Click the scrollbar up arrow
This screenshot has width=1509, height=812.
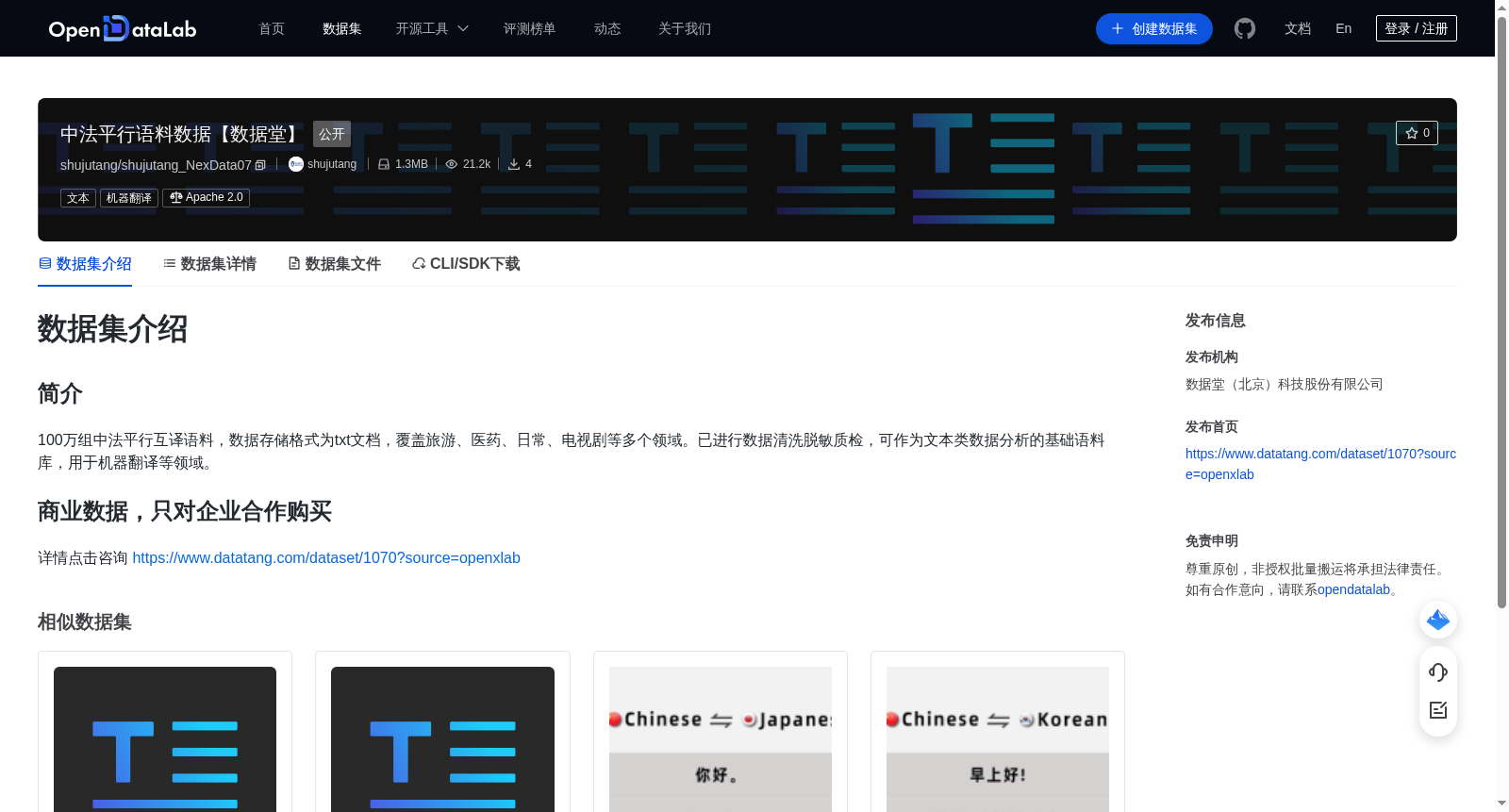[x=1501, y=8]
